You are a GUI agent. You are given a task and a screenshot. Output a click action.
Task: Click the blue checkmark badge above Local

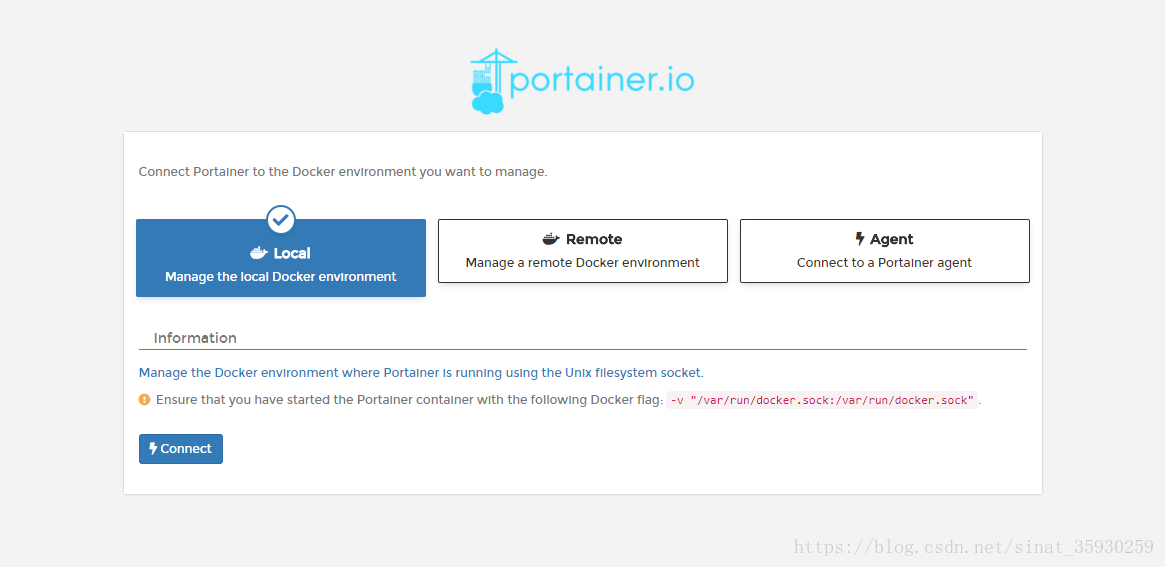pos(281,219)
